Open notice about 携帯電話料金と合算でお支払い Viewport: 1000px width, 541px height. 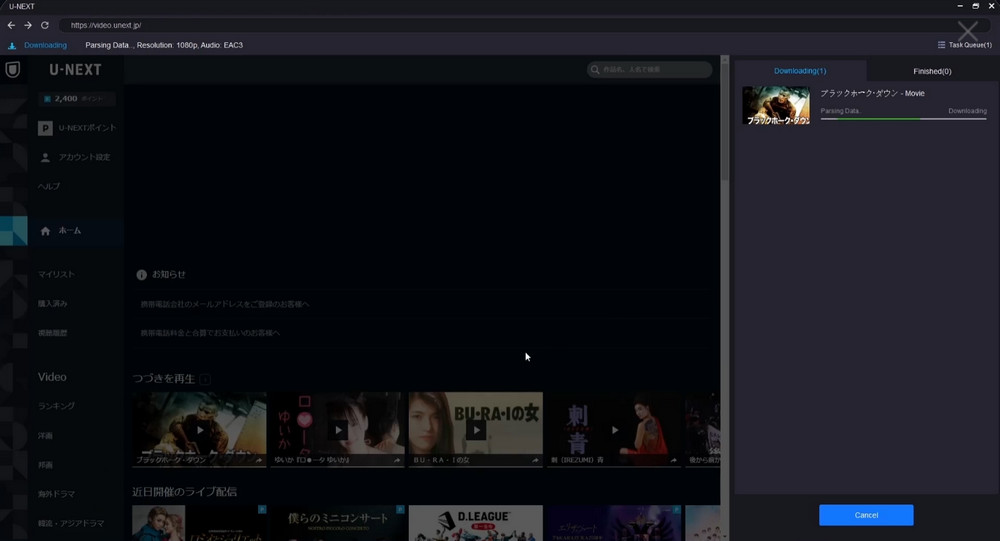[x=210, y=333]
